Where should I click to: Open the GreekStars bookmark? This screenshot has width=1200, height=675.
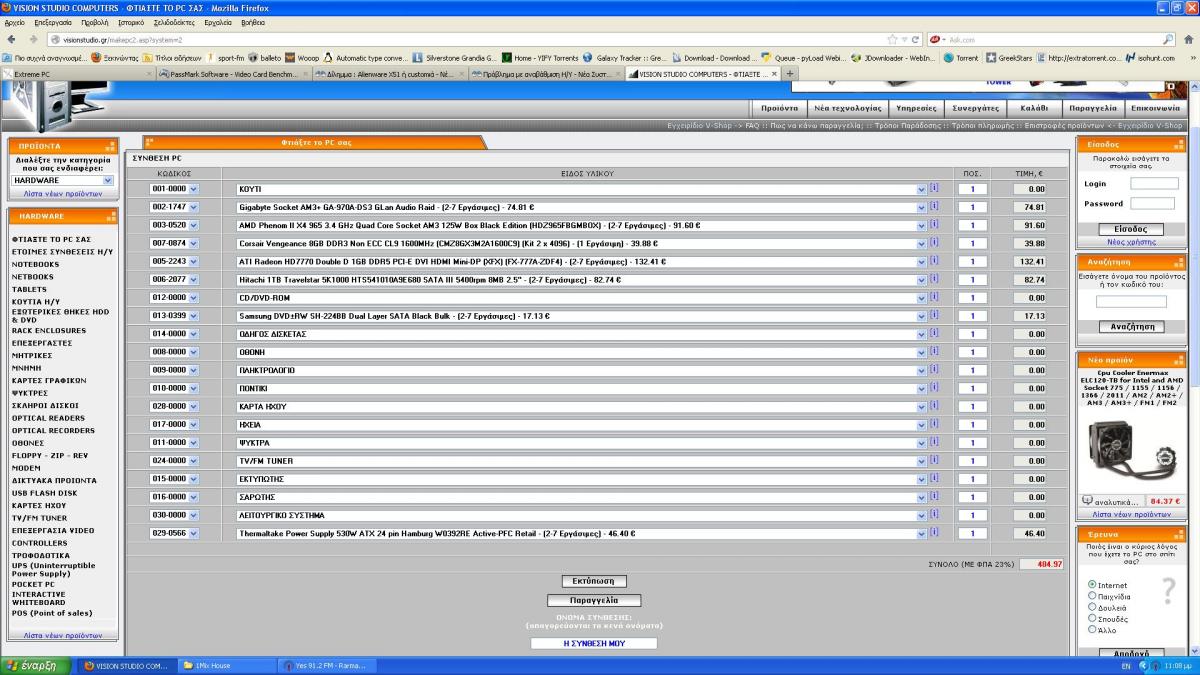(1009, 57)
